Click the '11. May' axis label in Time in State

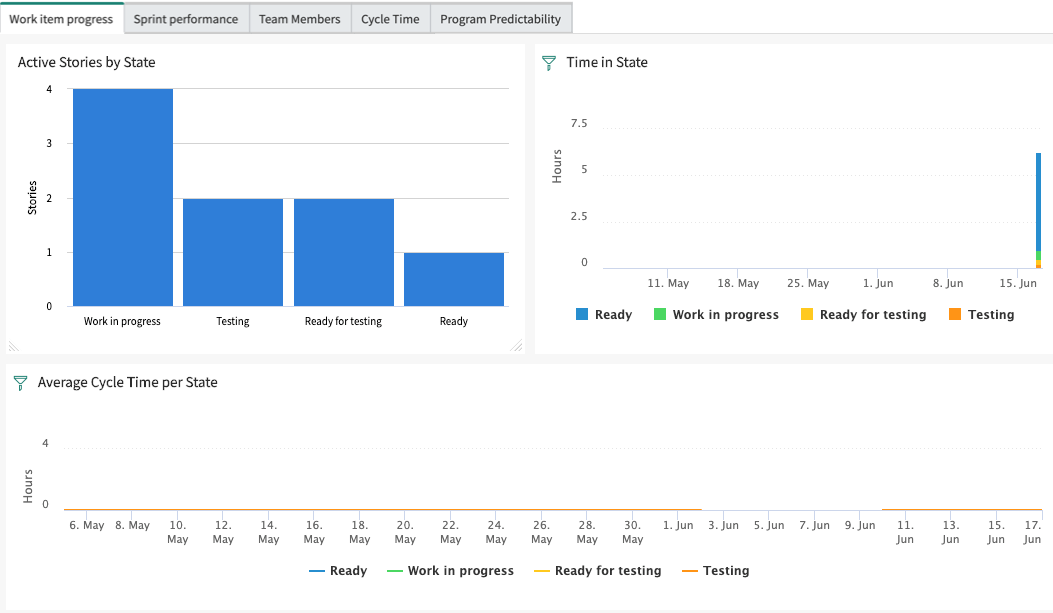pyautogui.click(x=668, y=283)
